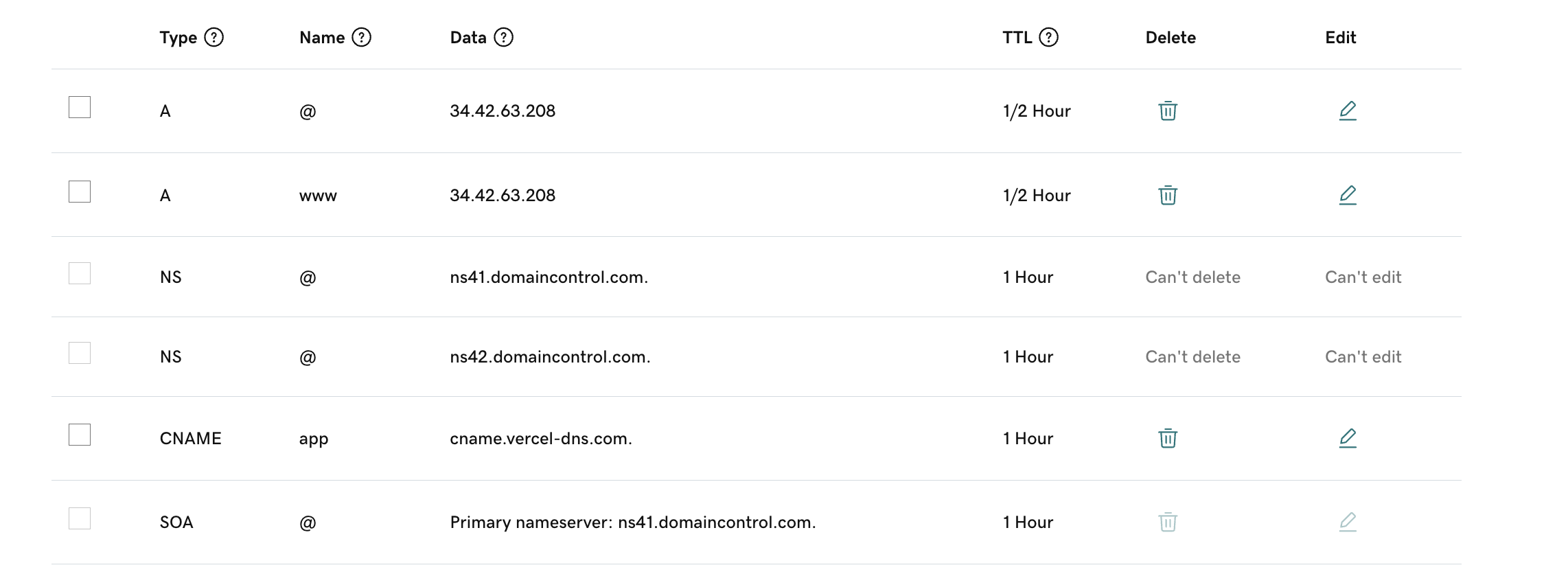Image resolution: width=1568 pixels, height=574 pixels.
Task: Click the Type column header
Action: pos(178,38)
